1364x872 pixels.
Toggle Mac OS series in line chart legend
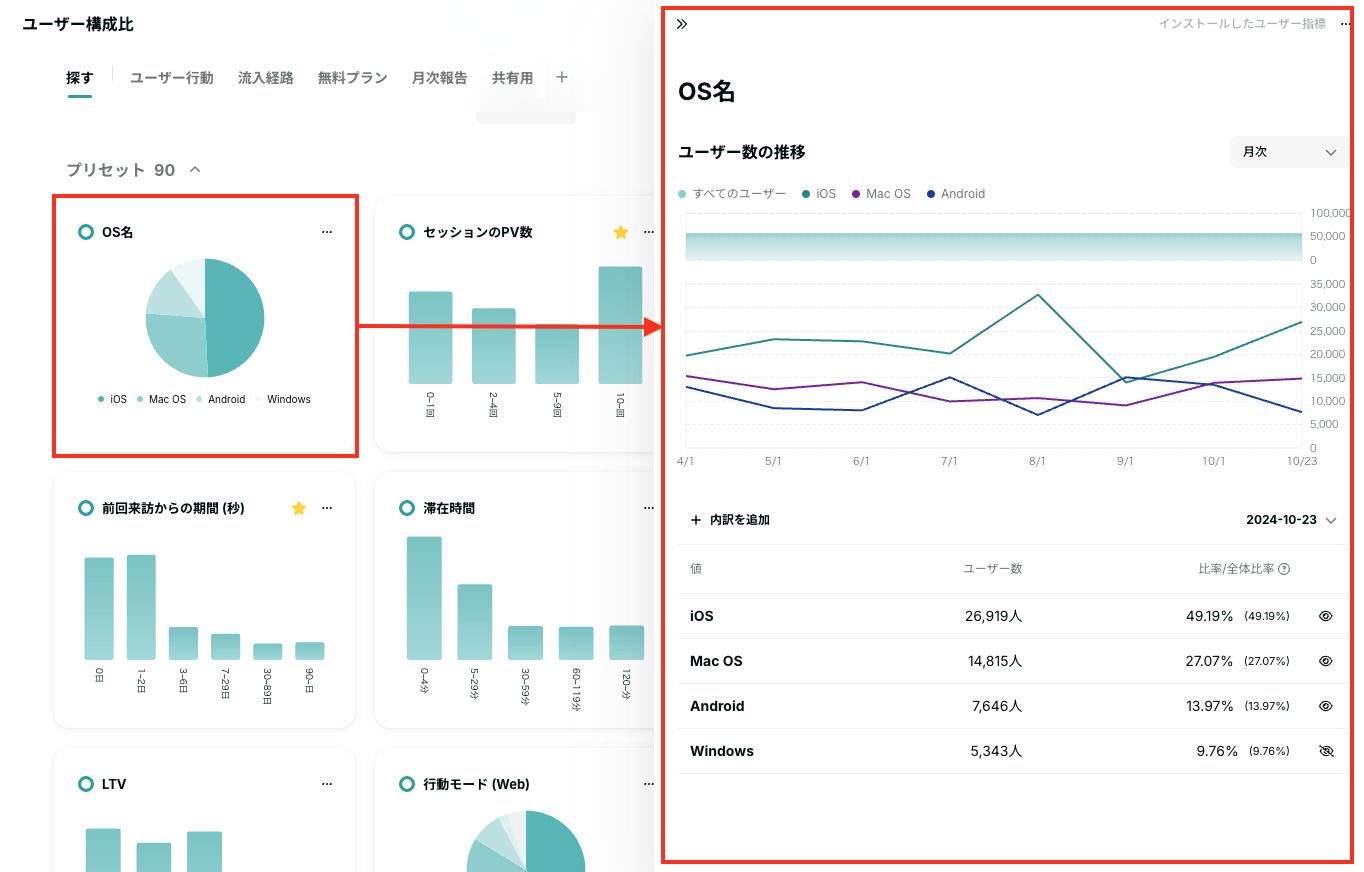(881, 194)
